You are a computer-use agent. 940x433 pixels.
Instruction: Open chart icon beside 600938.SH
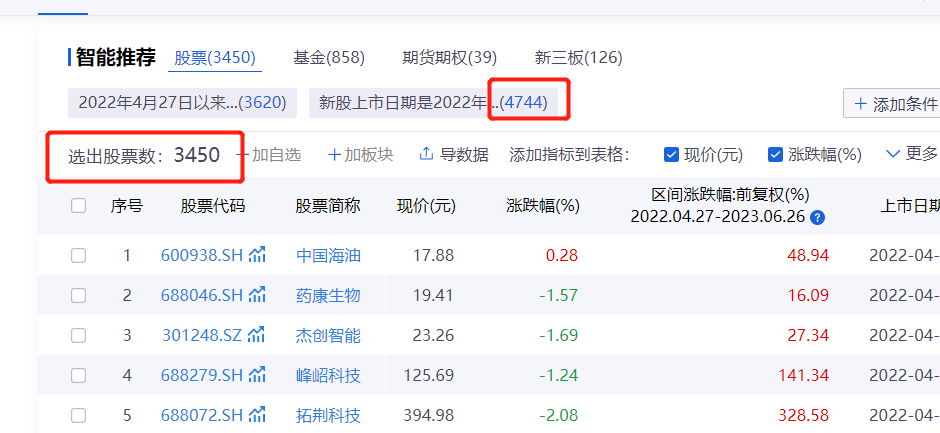coord(257,255)
